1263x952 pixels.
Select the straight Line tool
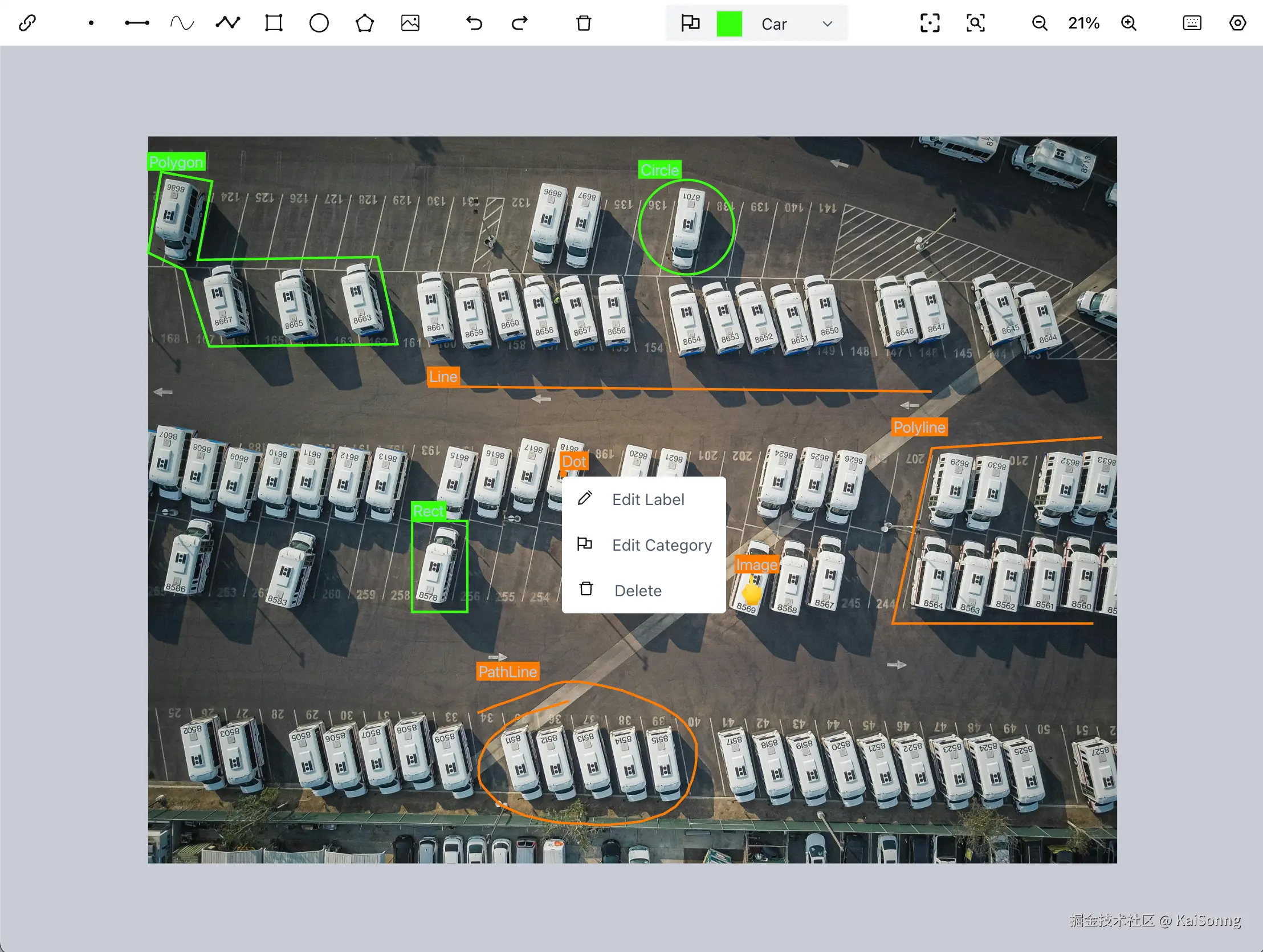click(137, 23)
